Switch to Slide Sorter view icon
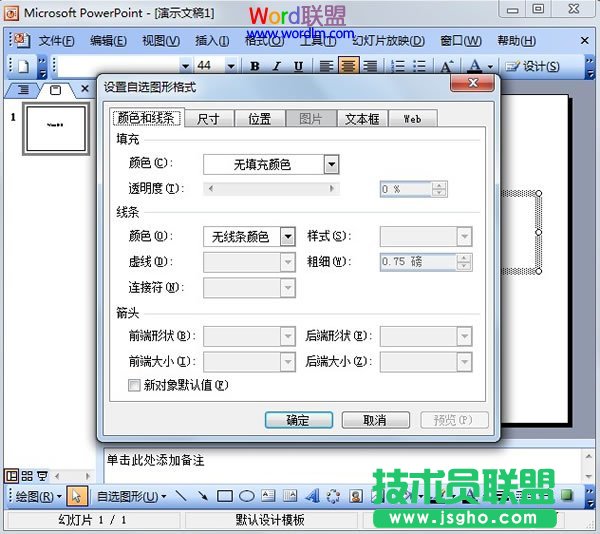Viewport: 600px width, 534px height. (x=27, y=476)
